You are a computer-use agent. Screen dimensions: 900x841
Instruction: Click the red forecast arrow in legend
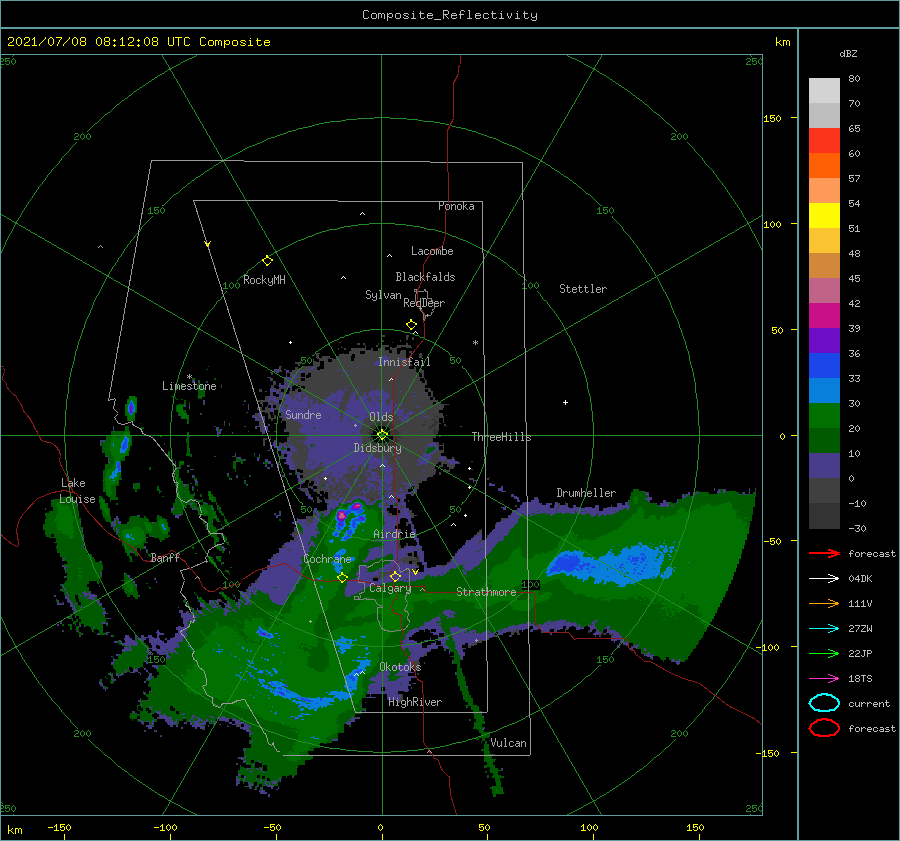coord(824,553)
